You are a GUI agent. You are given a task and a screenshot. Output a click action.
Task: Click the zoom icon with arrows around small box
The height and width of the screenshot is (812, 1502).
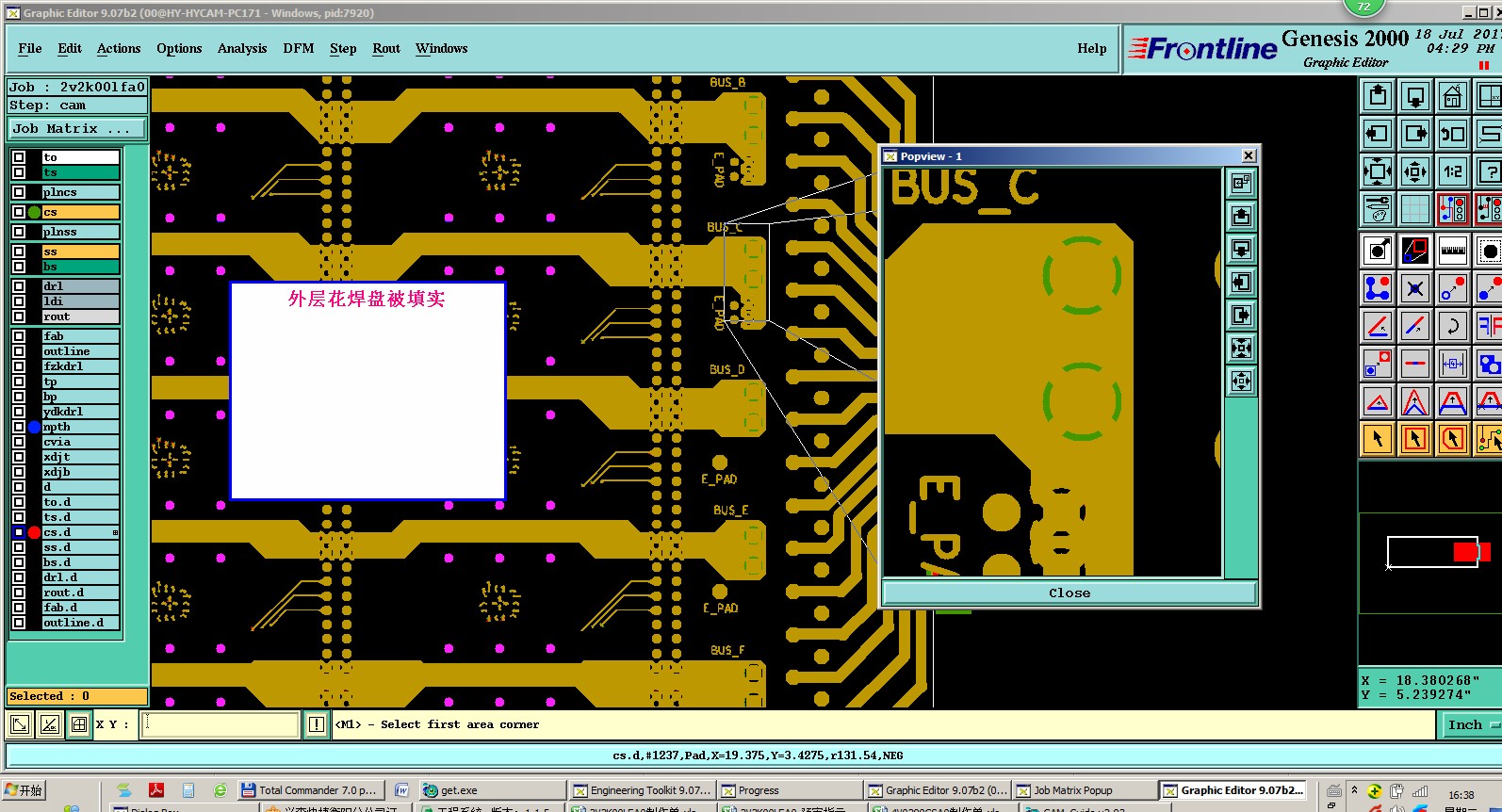(x=1415, y=171)
